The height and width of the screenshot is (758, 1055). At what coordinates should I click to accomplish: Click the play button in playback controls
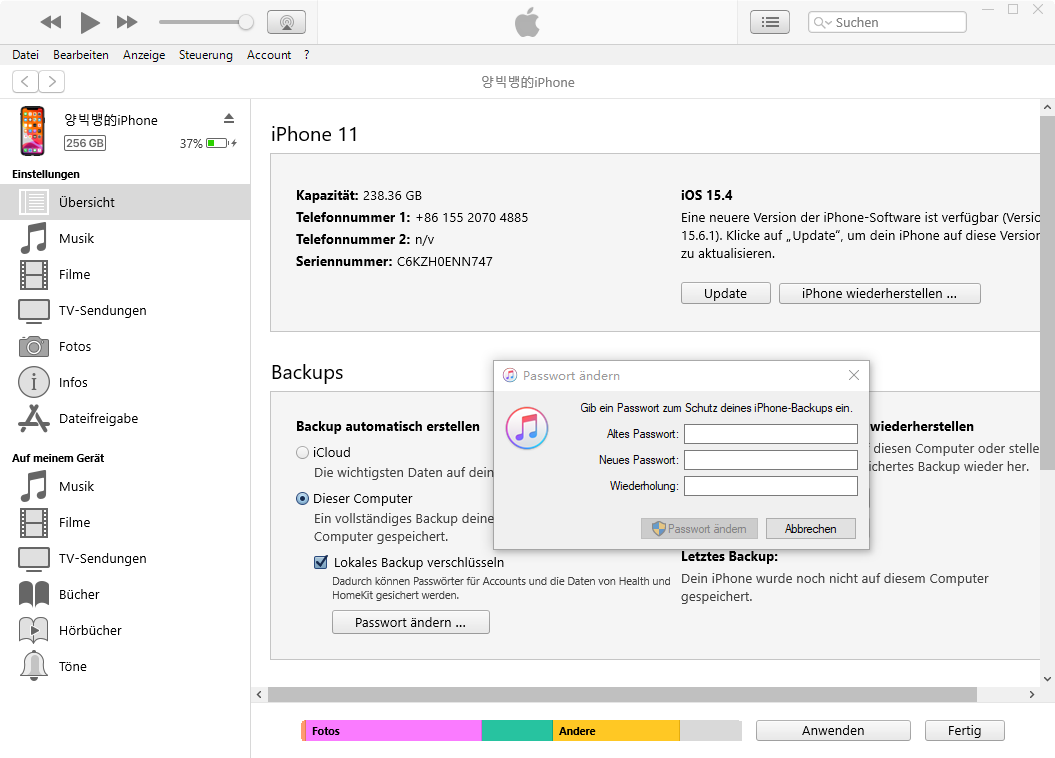90,22
